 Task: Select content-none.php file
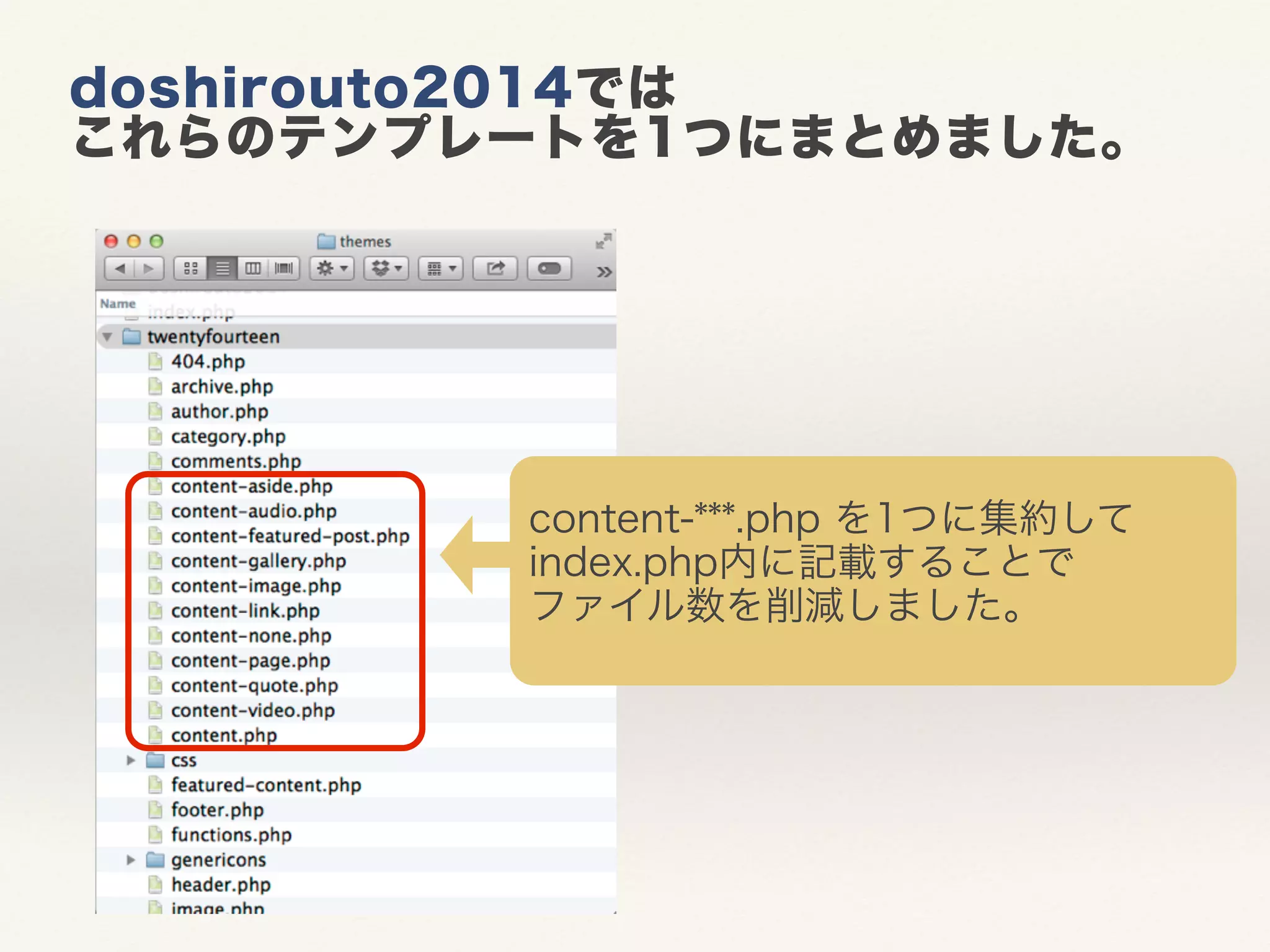tap(251, 636)
